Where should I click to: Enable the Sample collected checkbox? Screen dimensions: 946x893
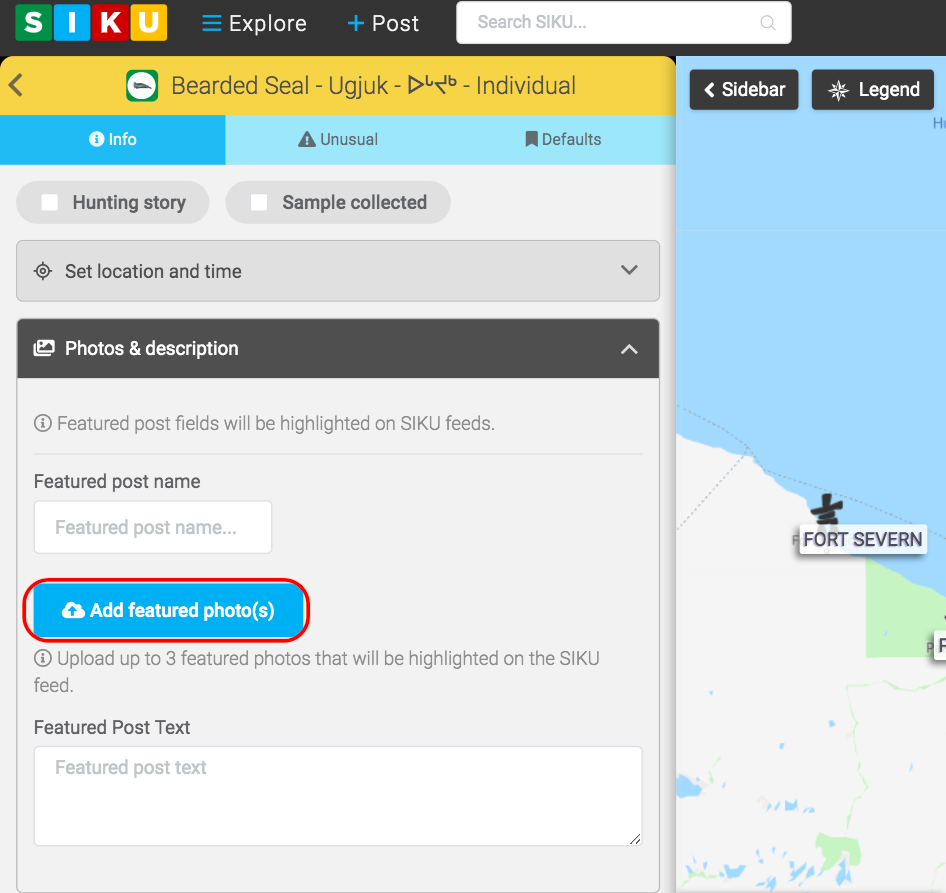pyautogui.click(x=259, y=203)
